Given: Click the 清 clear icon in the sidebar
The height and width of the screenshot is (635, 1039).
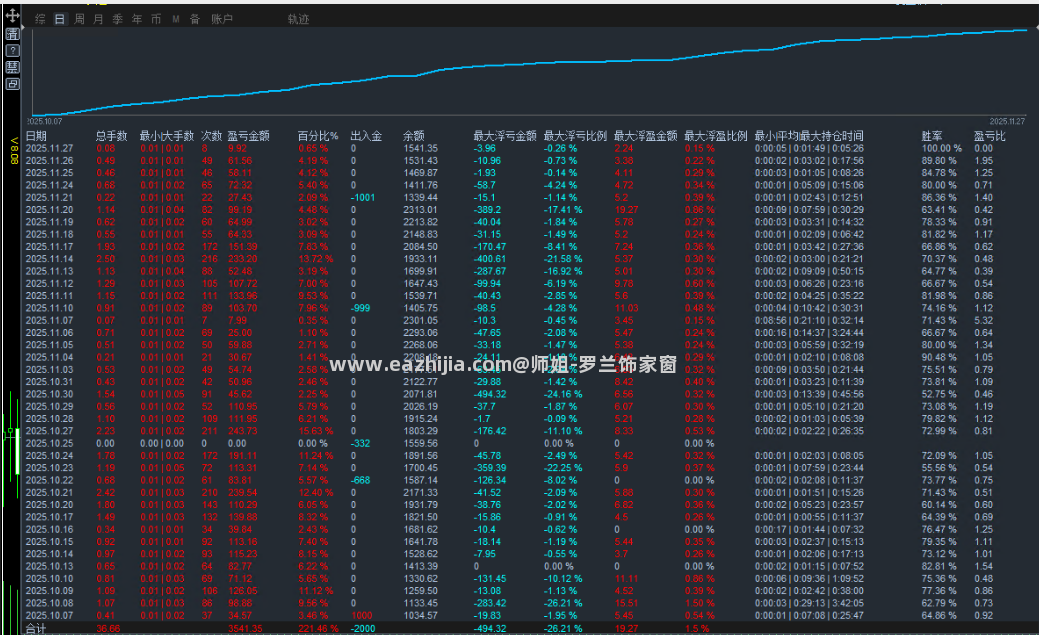Looking at the screenshot, I should [x=13, y=34].
